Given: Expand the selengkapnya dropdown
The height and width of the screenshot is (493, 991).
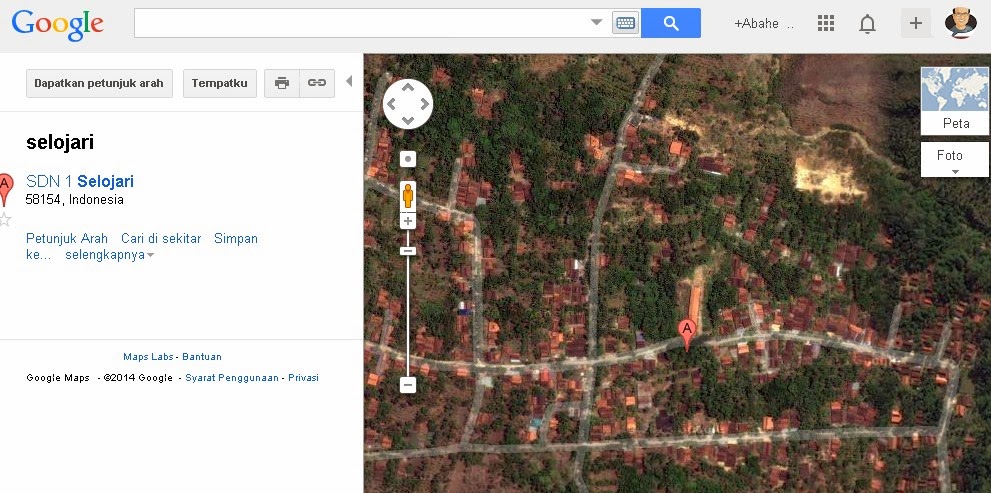Looking at the screenshot, I should [x=110, y=255].
